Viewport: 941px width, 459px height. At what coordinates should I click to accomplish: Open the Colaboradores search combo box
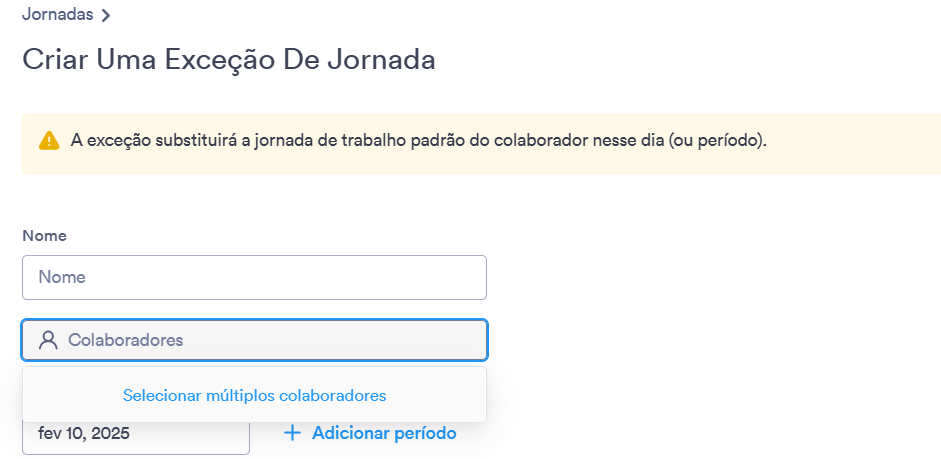pos(254,340)
